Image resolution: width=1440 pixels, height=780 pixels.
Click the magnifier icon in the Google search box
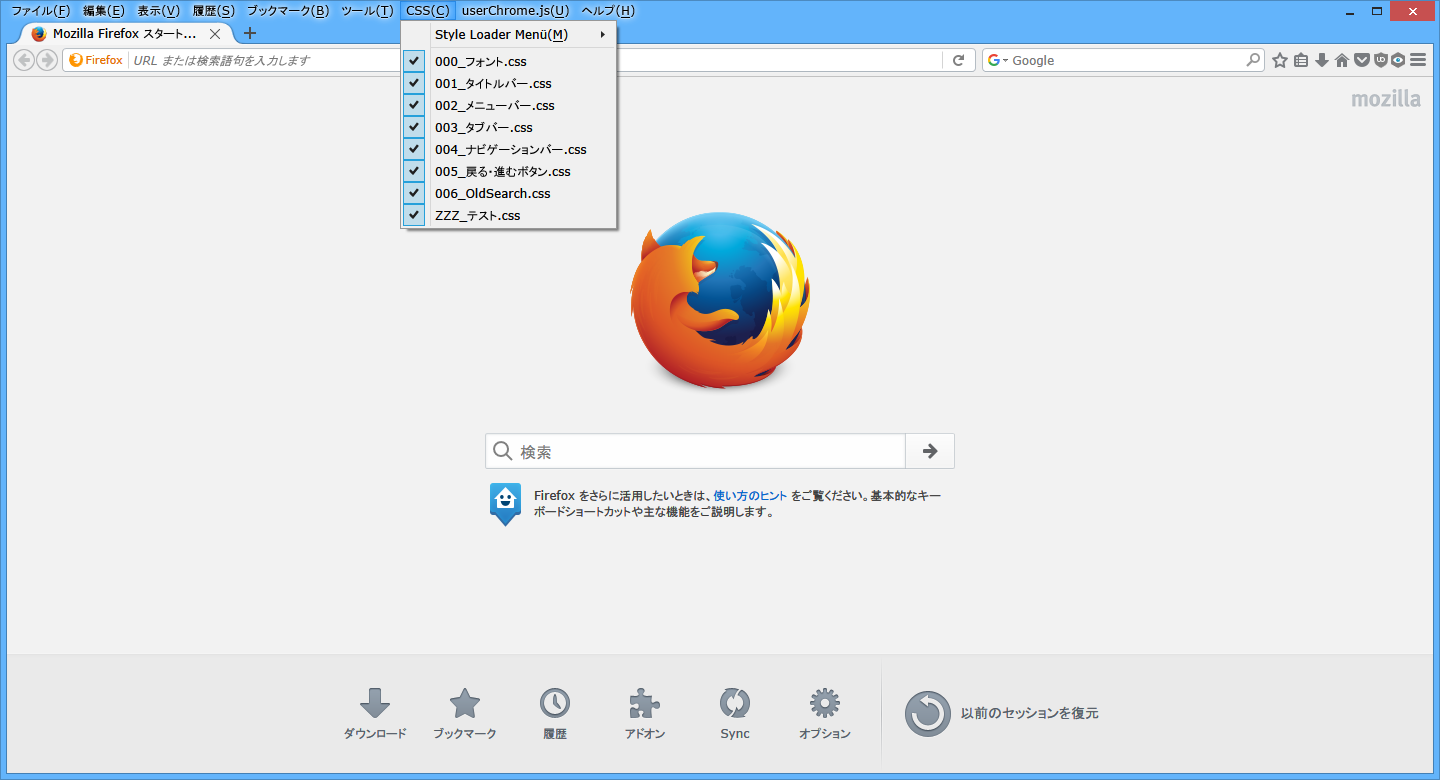click(1253, 60)
